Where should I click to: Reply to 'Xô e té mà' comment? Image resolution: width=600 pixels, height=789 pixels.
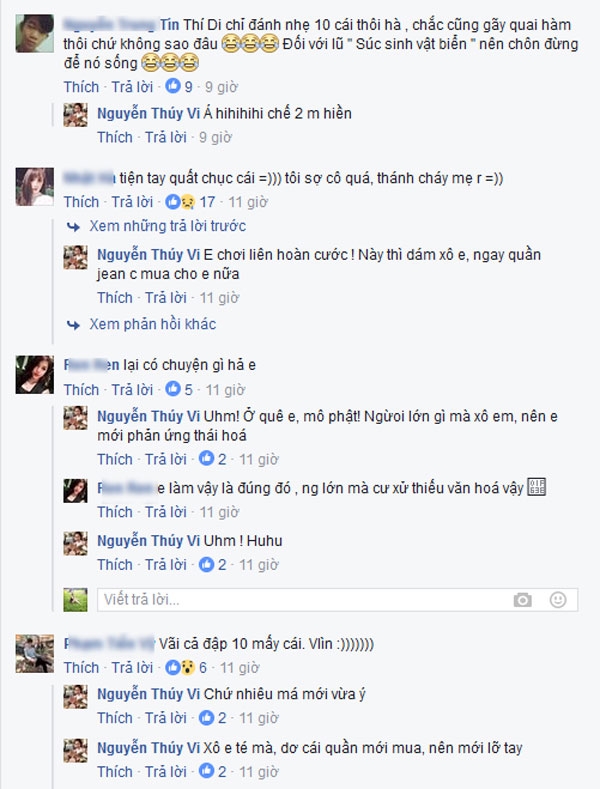pyautogui.click(x=166, y=771)
